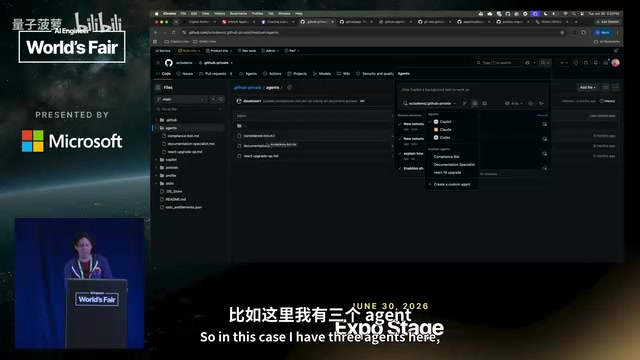640x360 pixels.
Task: Open session icon for first New remote row
Action: pyautogui.click(x=544, y=124)
